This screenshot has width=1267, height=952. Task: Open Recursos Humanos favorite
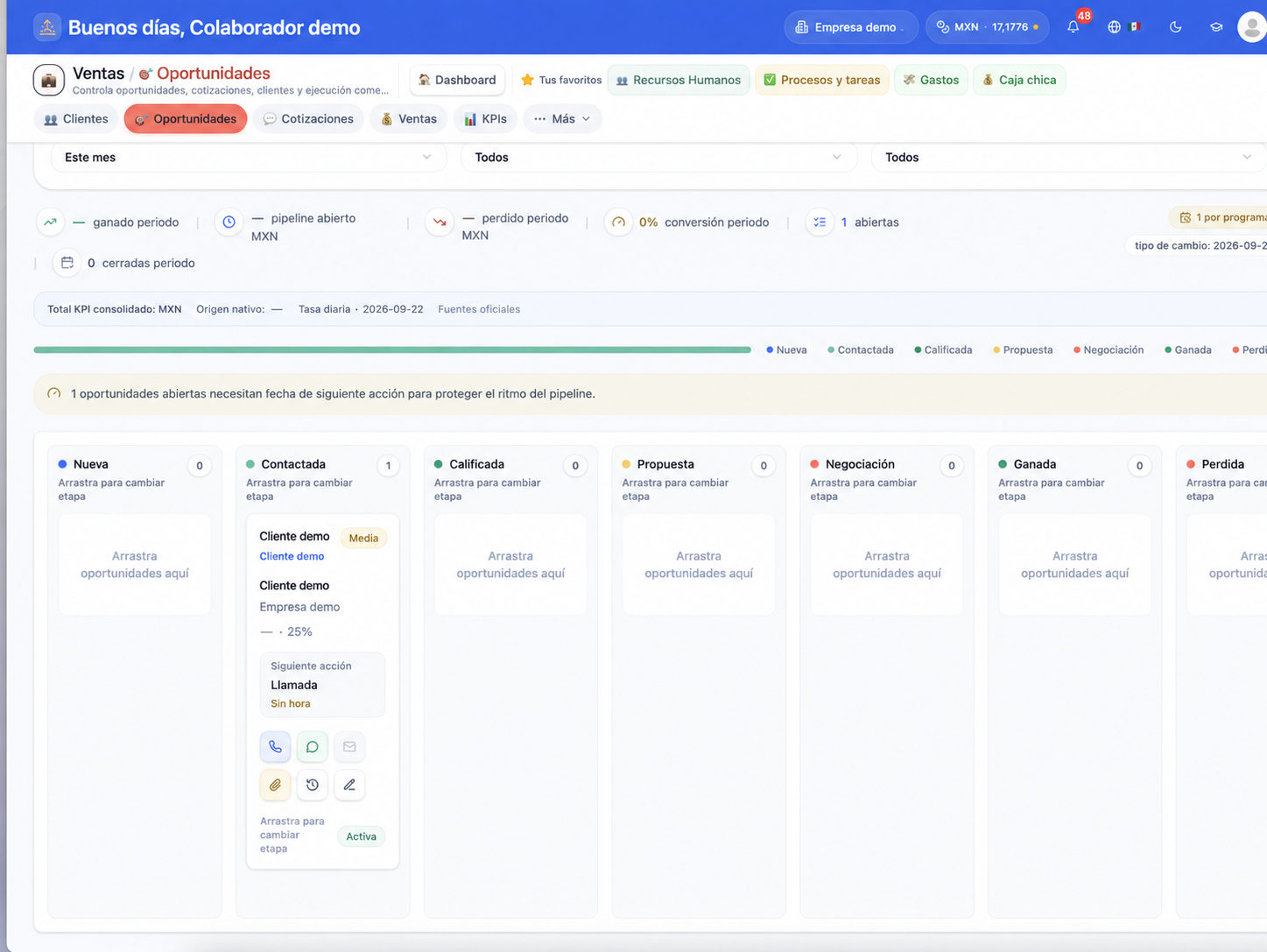tap(679, 80)
